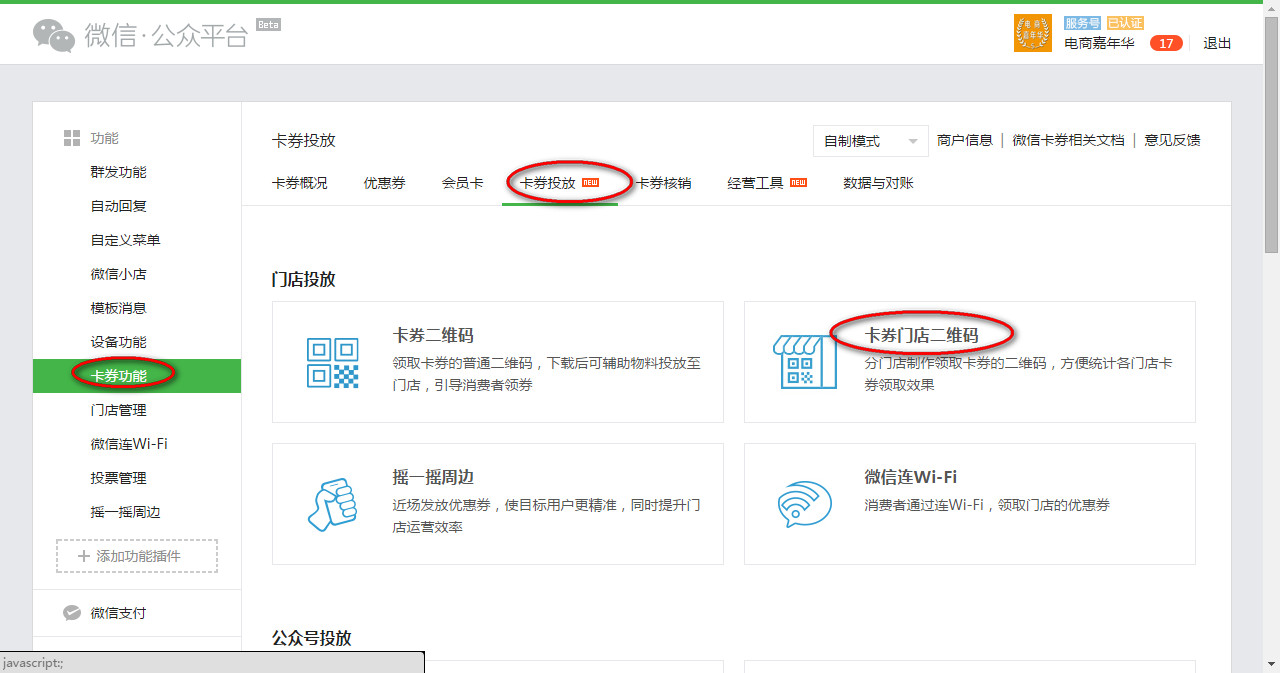Open the 微信连Wi-Fi card title

click(910, 477)
